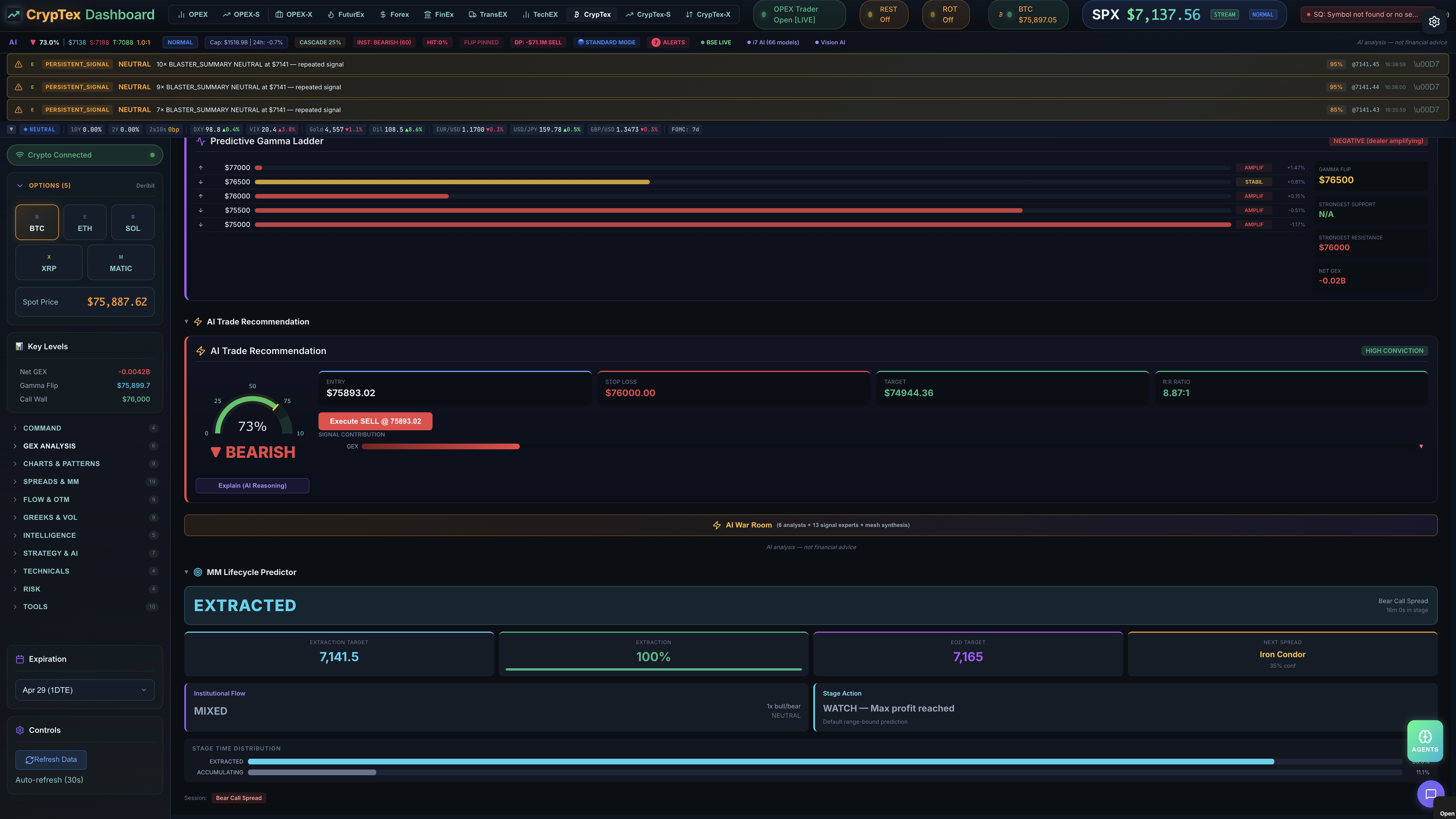Collapse the macro ticker bar arrow
Viewport: 1456px width, 819px height.
pyautogui.click(x=11, y=129)
